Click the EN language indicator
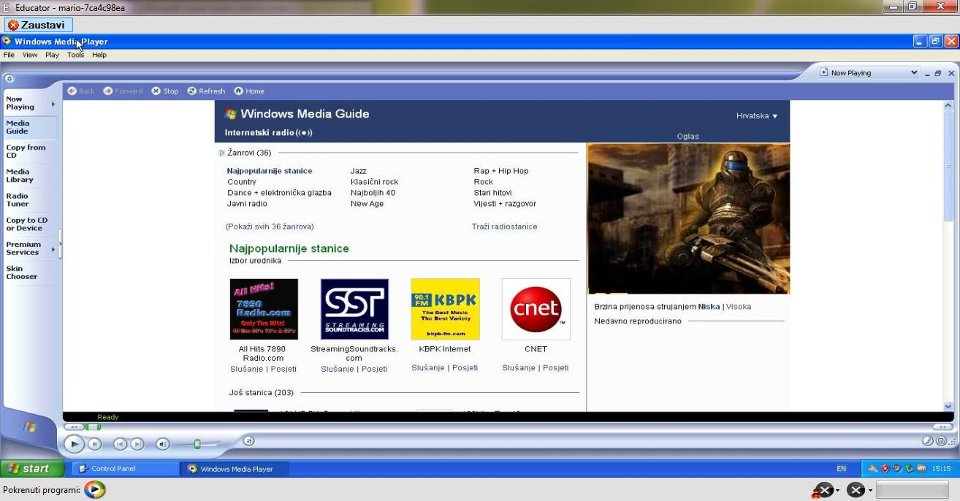This screenshot has width=960, height=501. point(841,469)
